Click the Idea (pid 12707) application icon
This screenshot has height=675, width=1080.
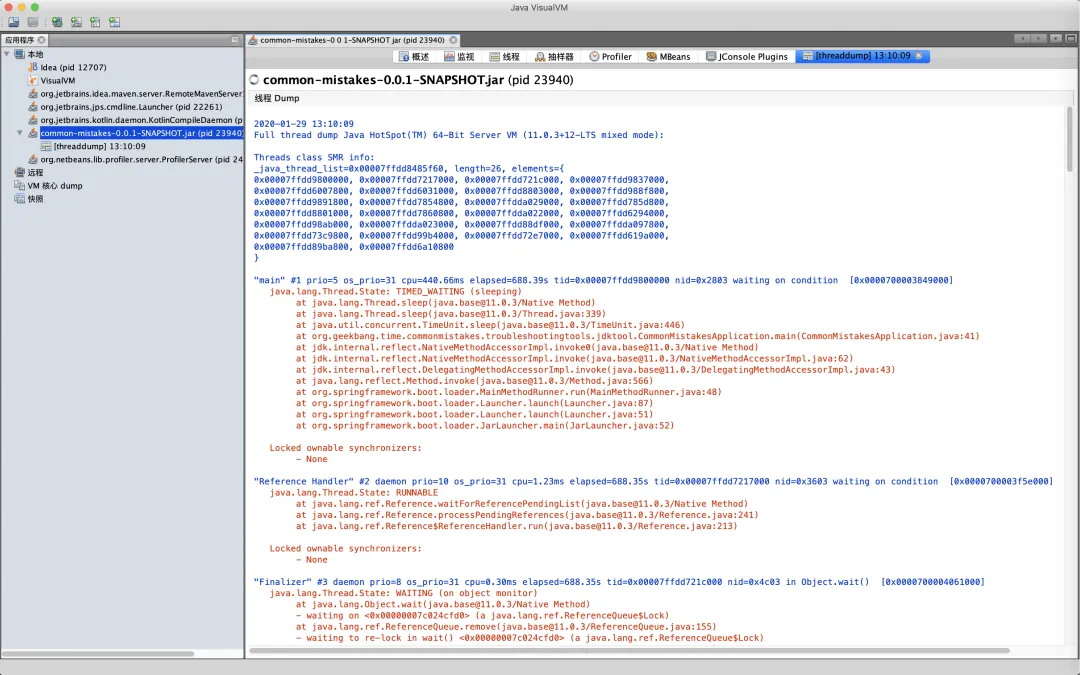33,67
